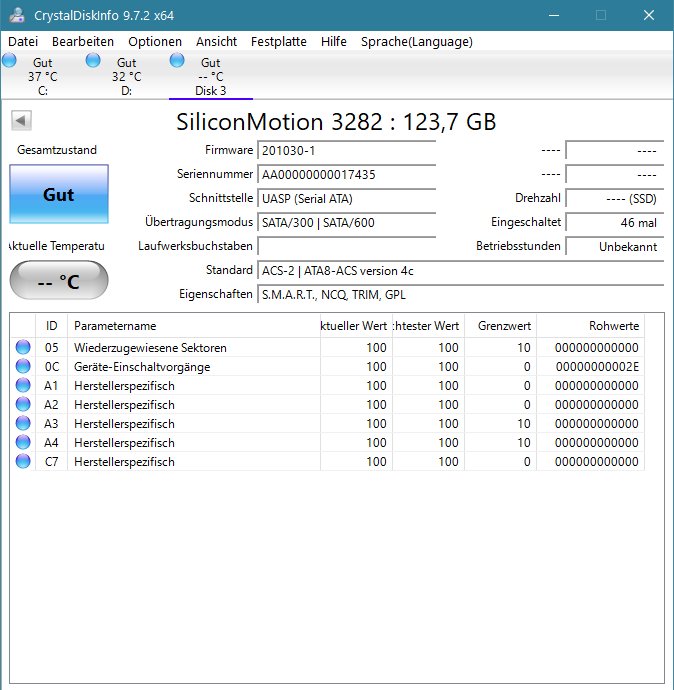Click the blue status orb for drive C:
674x690 pixels.
tap(9, 60)
